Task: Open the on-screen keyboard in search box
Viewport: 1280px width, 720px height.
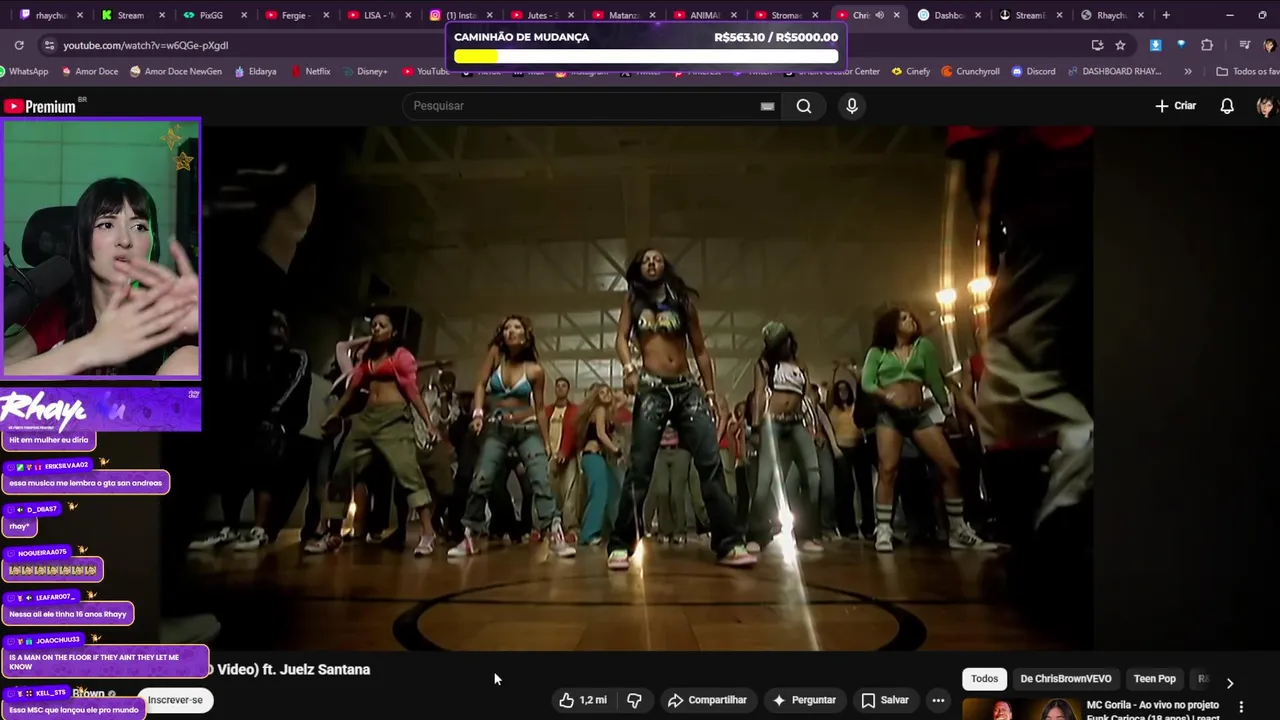Action: (x=767, y=106)
